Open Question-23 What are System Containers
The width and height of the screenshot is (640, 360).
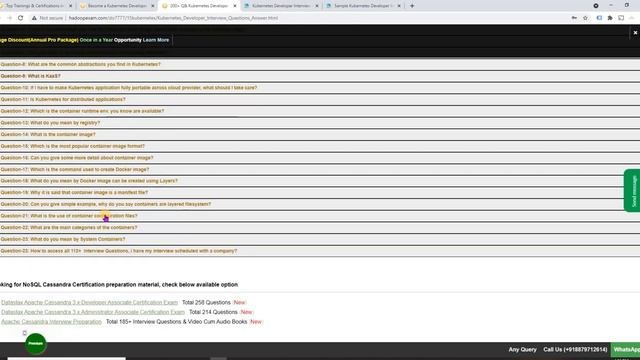pos(320,239)
